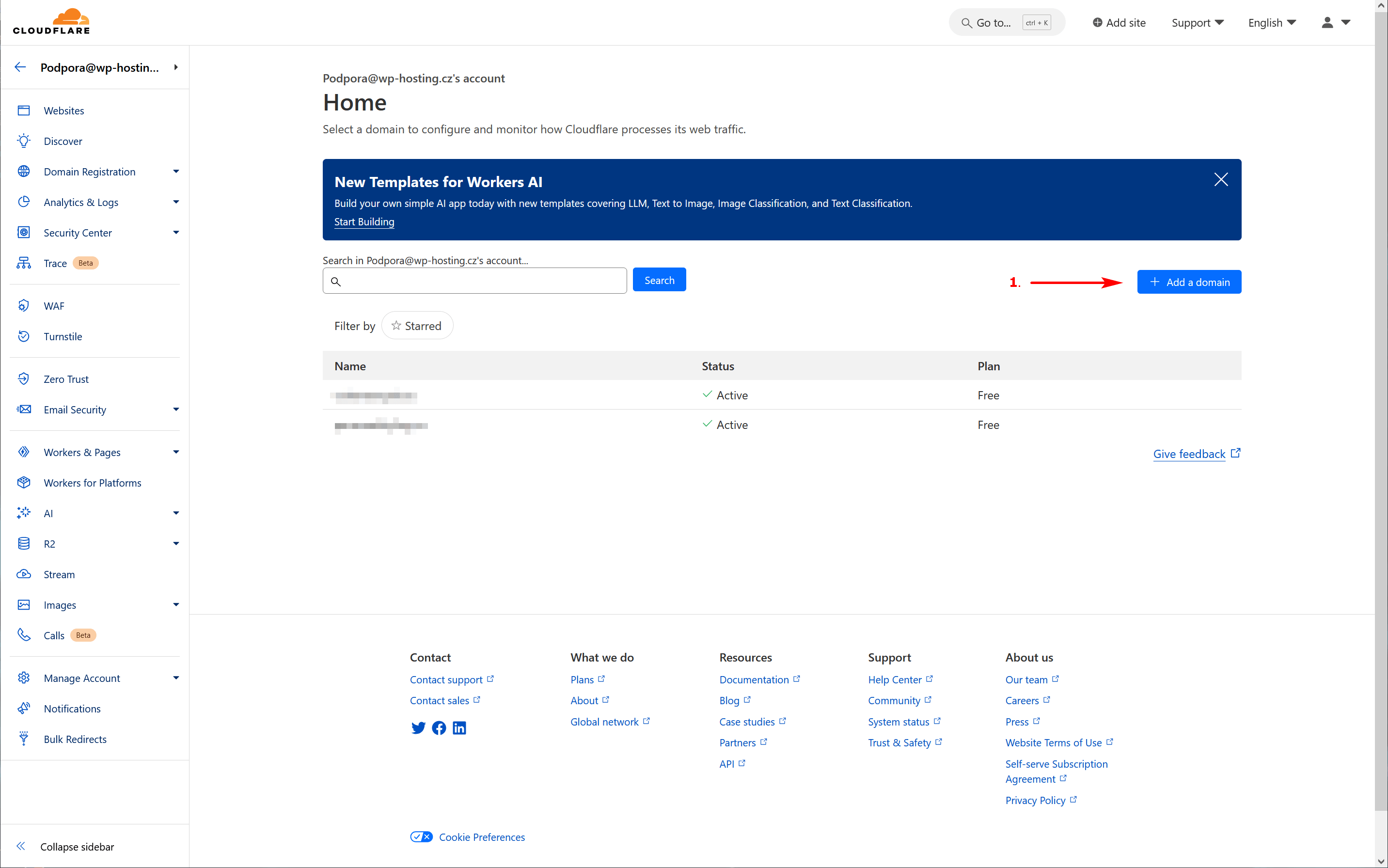This screenshot has width=1388, height=868.
Task: Click the blue Search button
Action: 659,280
